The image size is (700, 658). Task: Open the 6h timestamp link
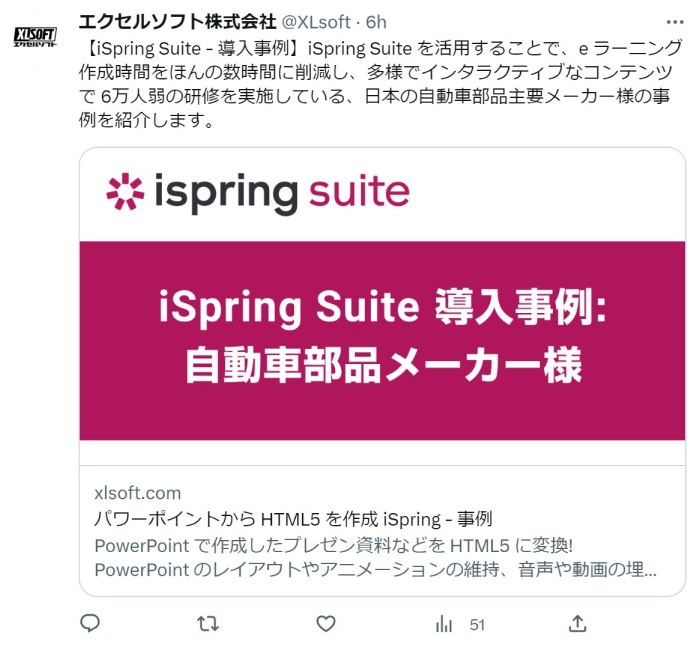(x=376, y=22)
